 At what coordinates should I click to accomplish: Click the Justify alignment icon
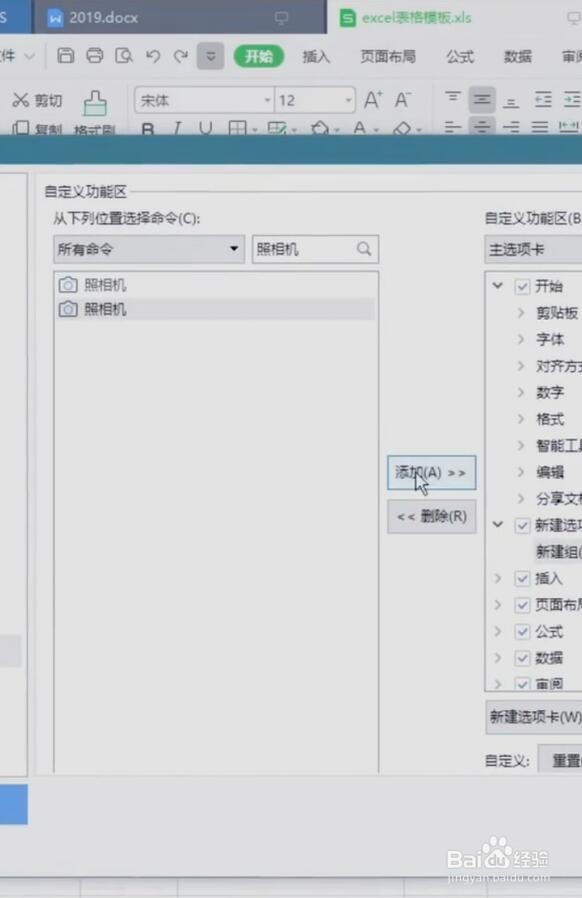click(540, 127)
